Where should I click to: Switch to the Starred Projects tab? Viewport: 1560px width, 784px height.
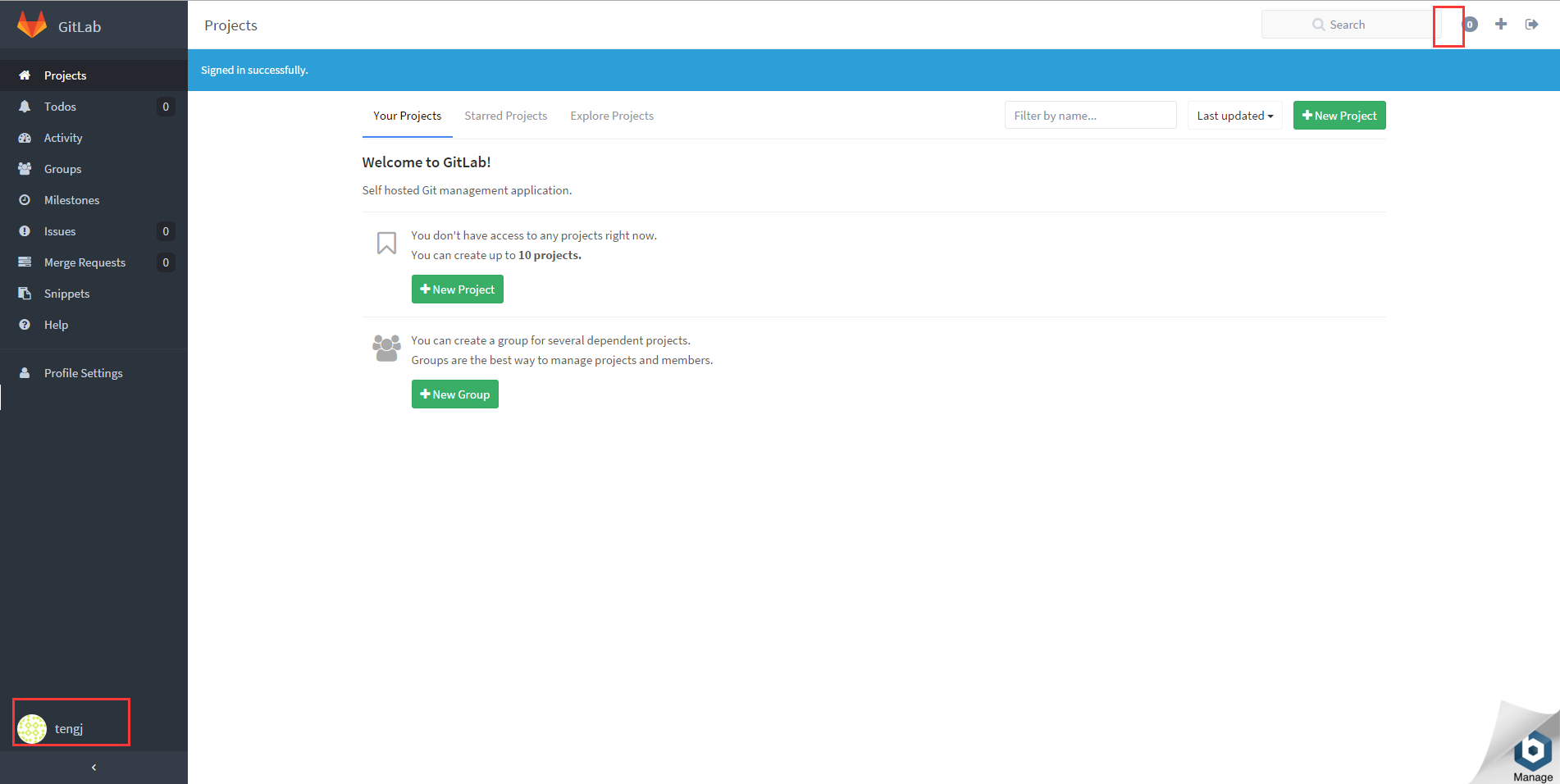[x=505, y=116]
